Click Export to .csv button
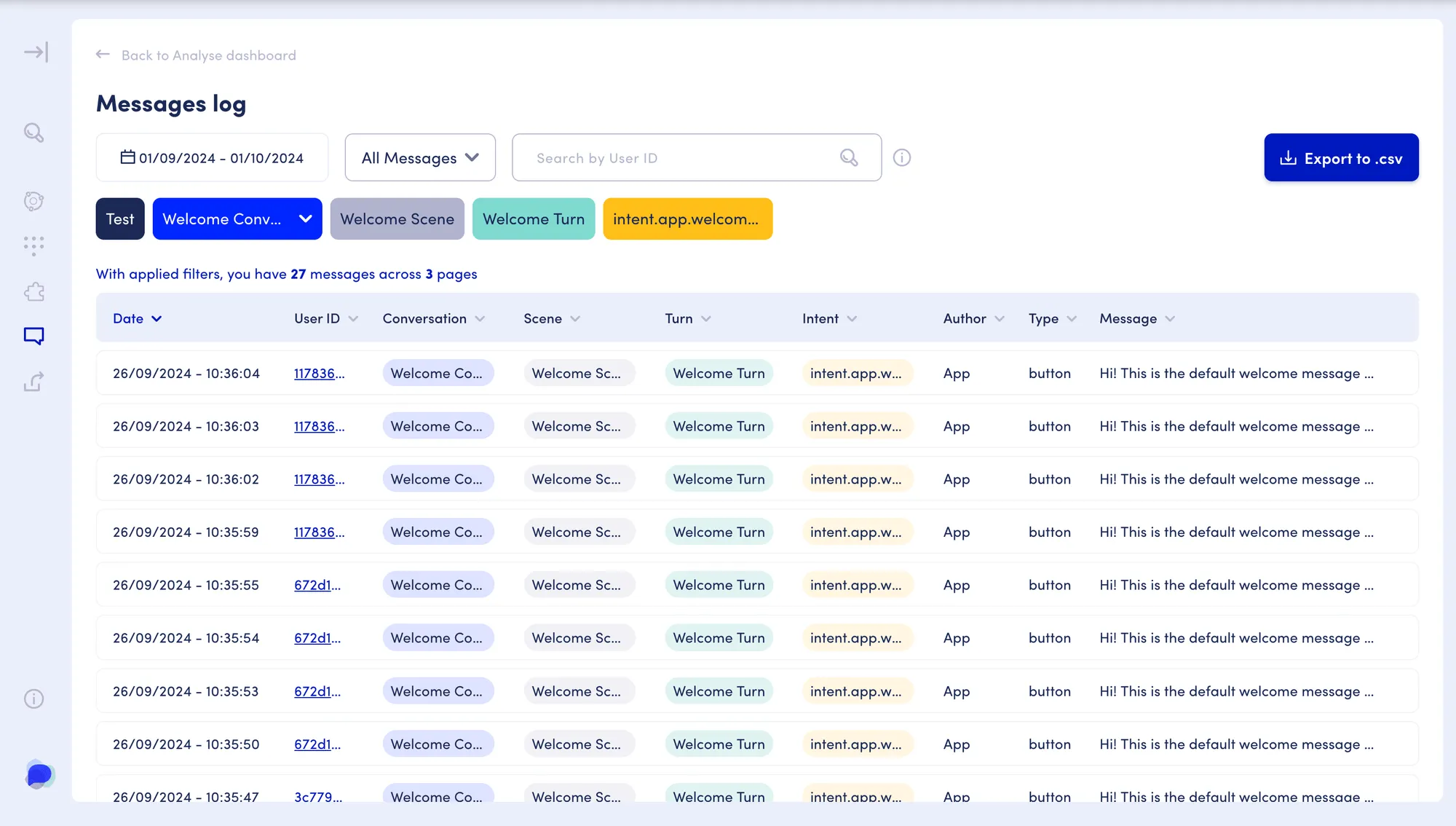Viewport: 1456px width, 826px height. [1341, 157]
